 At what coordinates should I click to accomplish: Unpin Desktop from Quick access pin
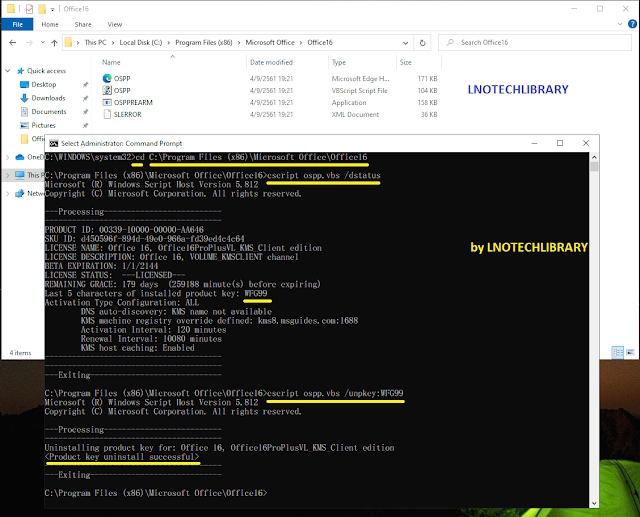point(85,85)
